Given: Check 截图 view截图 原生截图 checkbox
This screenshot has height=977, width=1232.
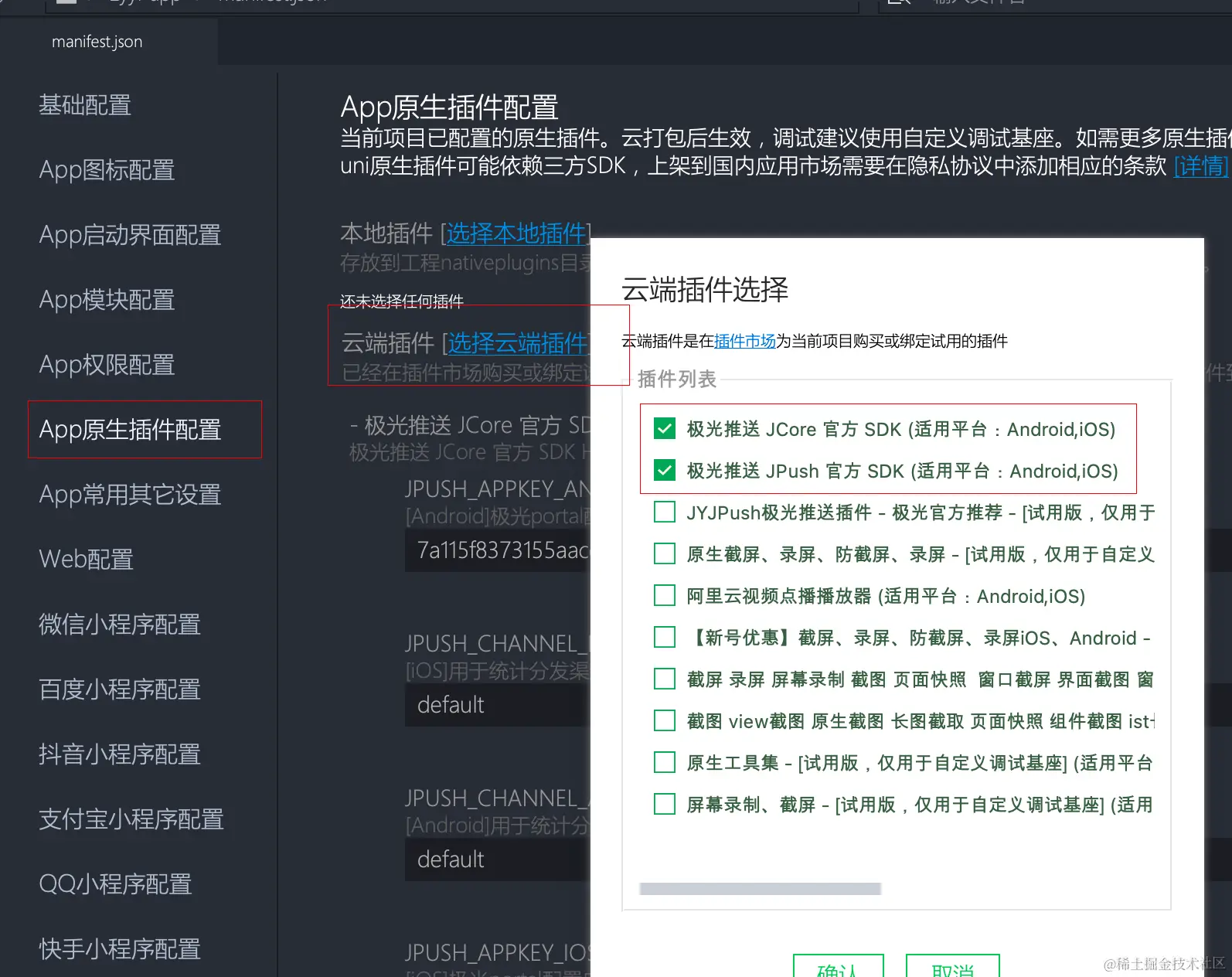Looking at the screenshot, I should coord(665,721).
